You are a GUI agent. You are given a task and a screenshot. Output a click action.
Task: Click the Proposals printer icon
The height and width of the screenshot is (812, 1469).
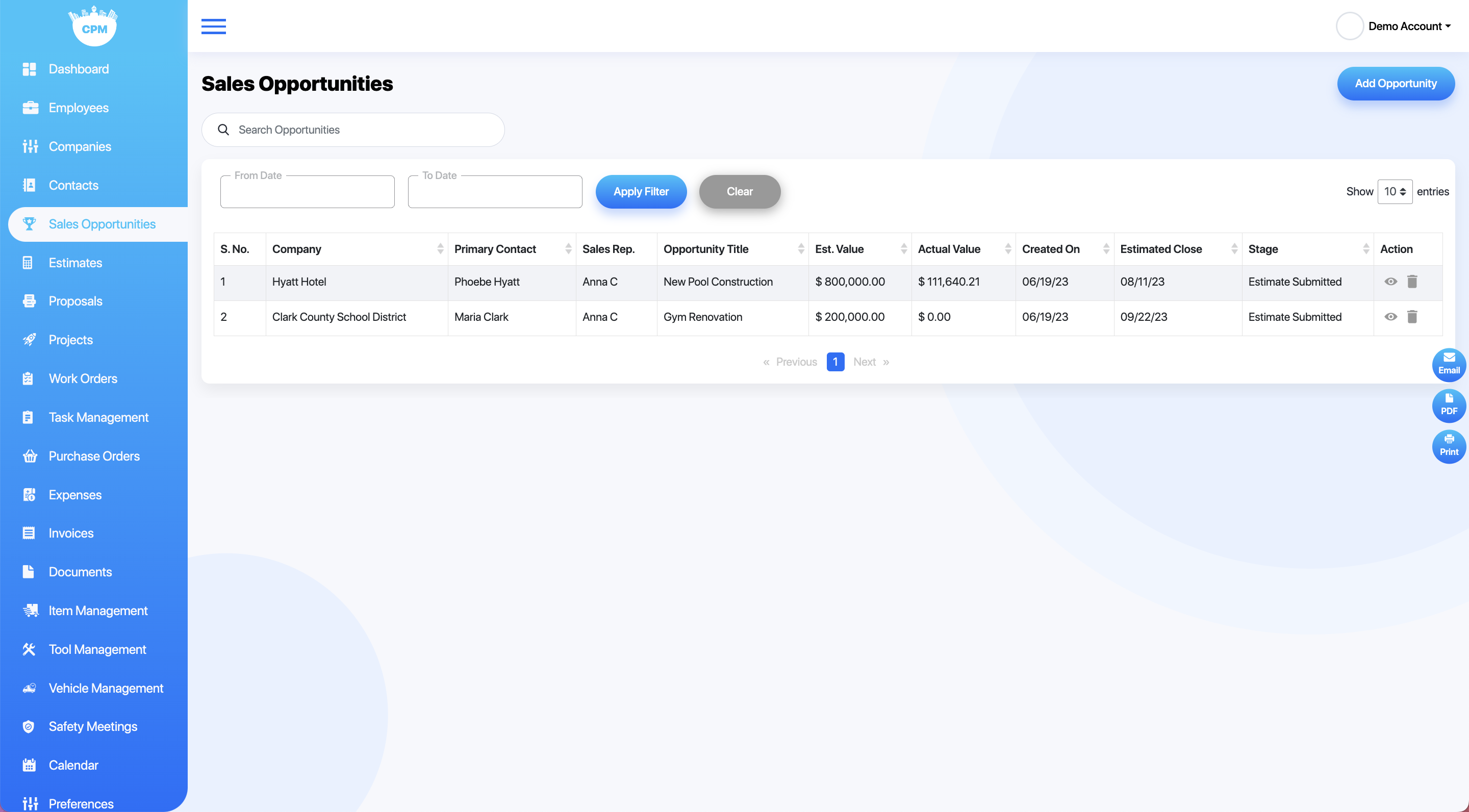coord(29,301)
